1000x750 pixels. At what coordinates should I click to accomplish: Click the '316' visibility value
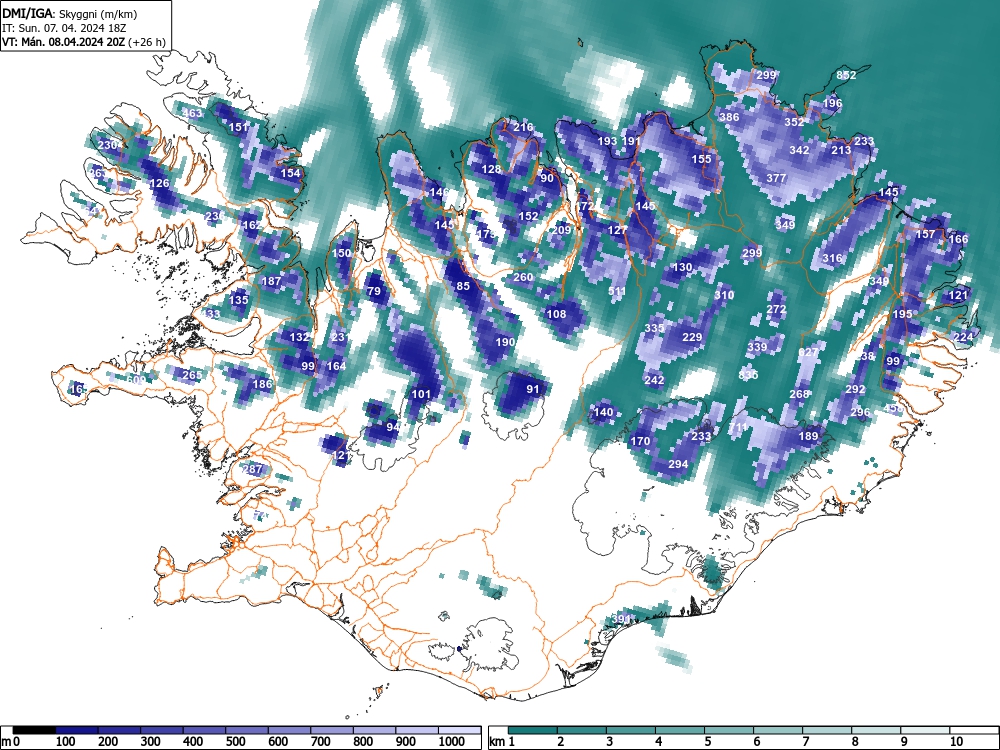coord(832,258)
